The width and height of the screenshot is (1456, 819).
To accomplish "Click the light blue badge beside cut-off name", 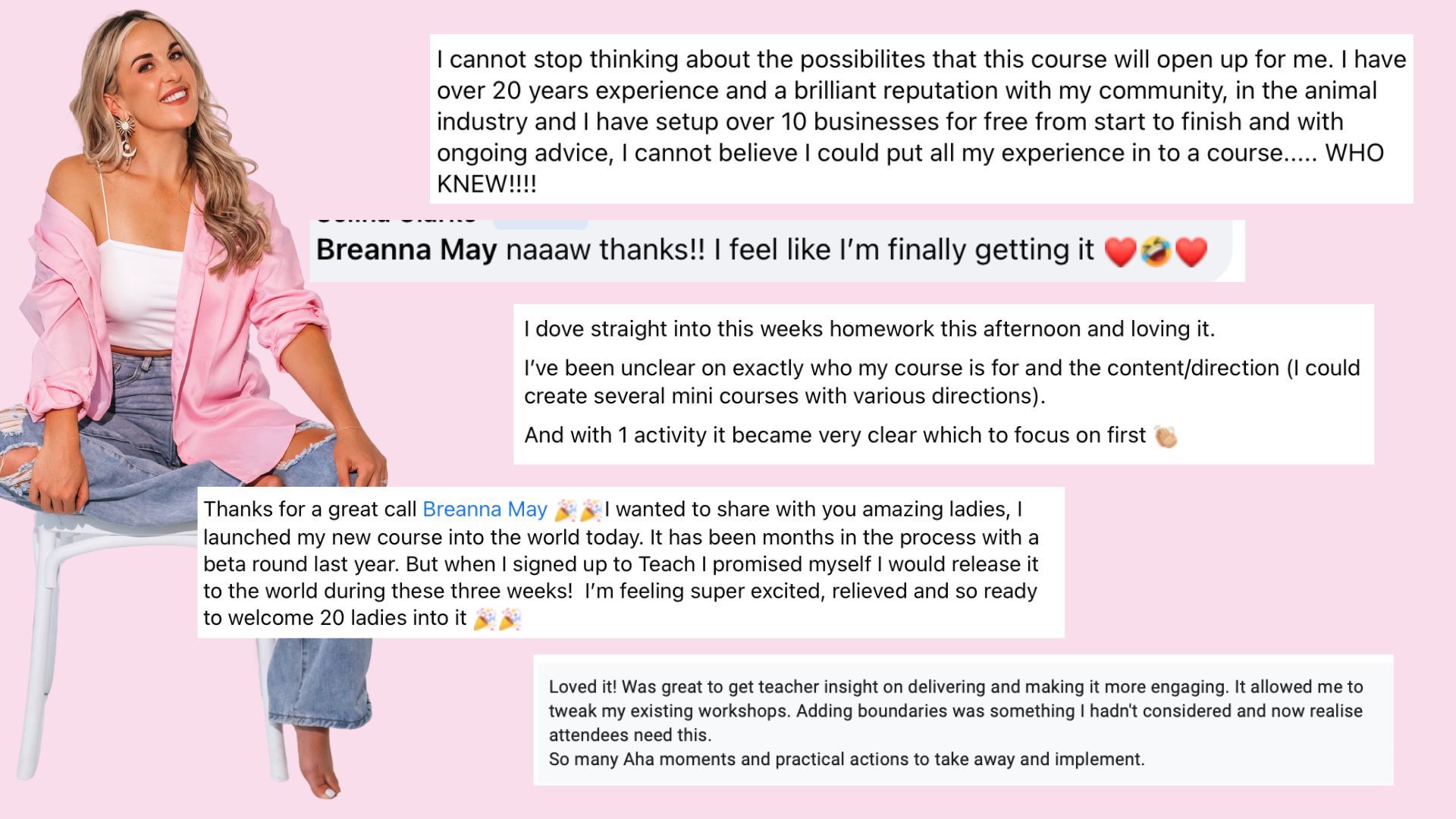I will click(x=540, y=223).
